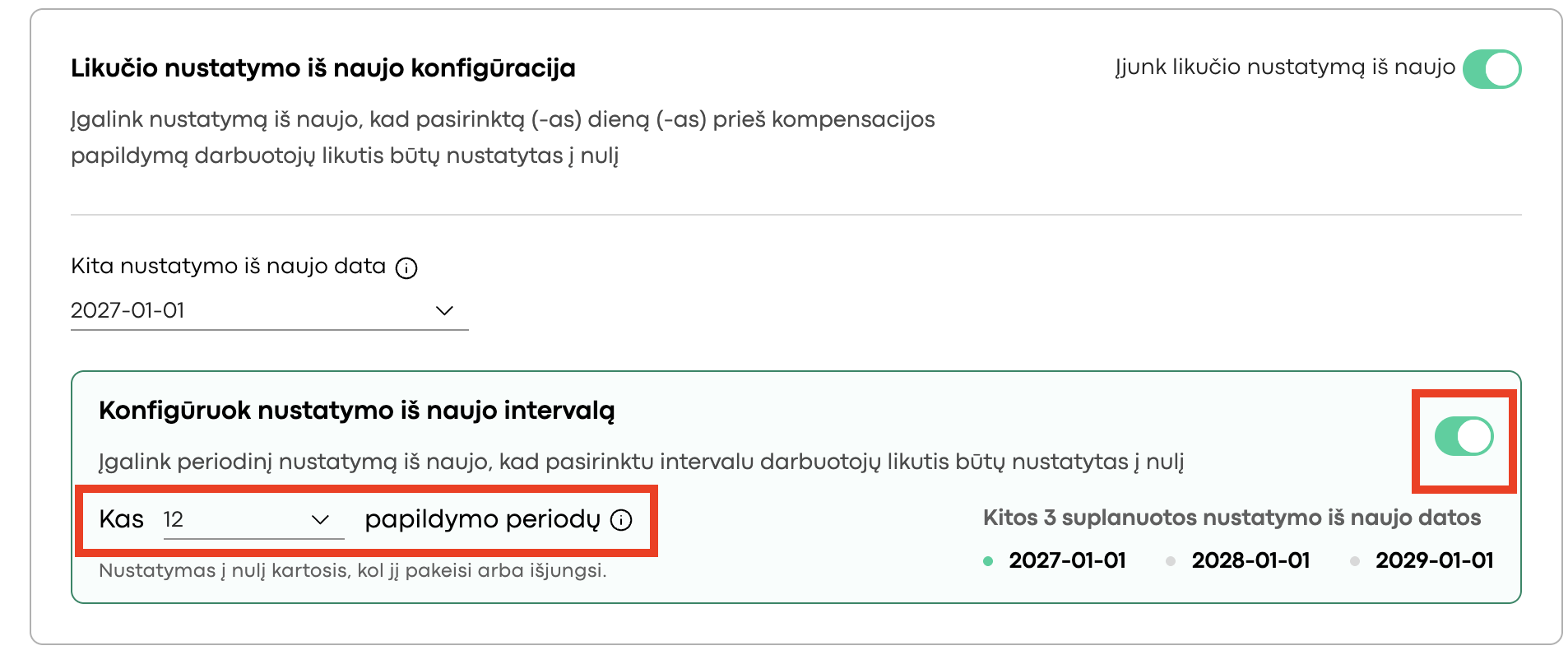This screenshot has height=655, width=1568.
Task: Disable the Konfigūruok nustatymo intervalą toggle
Action: coord(1464,436)
